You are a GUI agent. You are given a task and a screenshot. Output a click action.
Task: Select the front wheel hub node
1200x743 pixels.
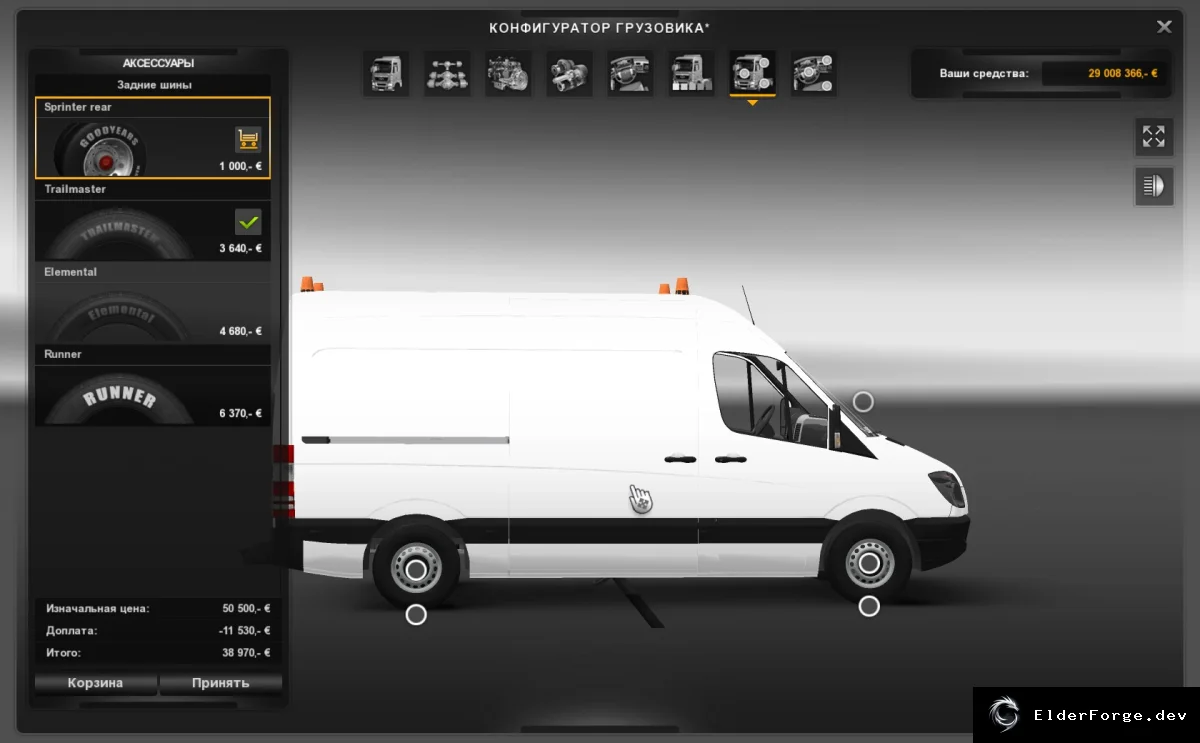click(x=869, y=564)
